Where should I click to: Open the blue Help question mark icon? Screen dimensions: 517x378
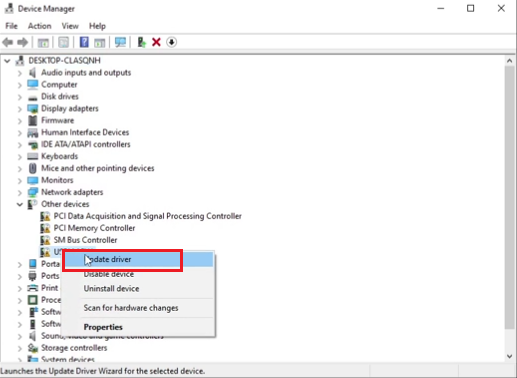point(84,42)
